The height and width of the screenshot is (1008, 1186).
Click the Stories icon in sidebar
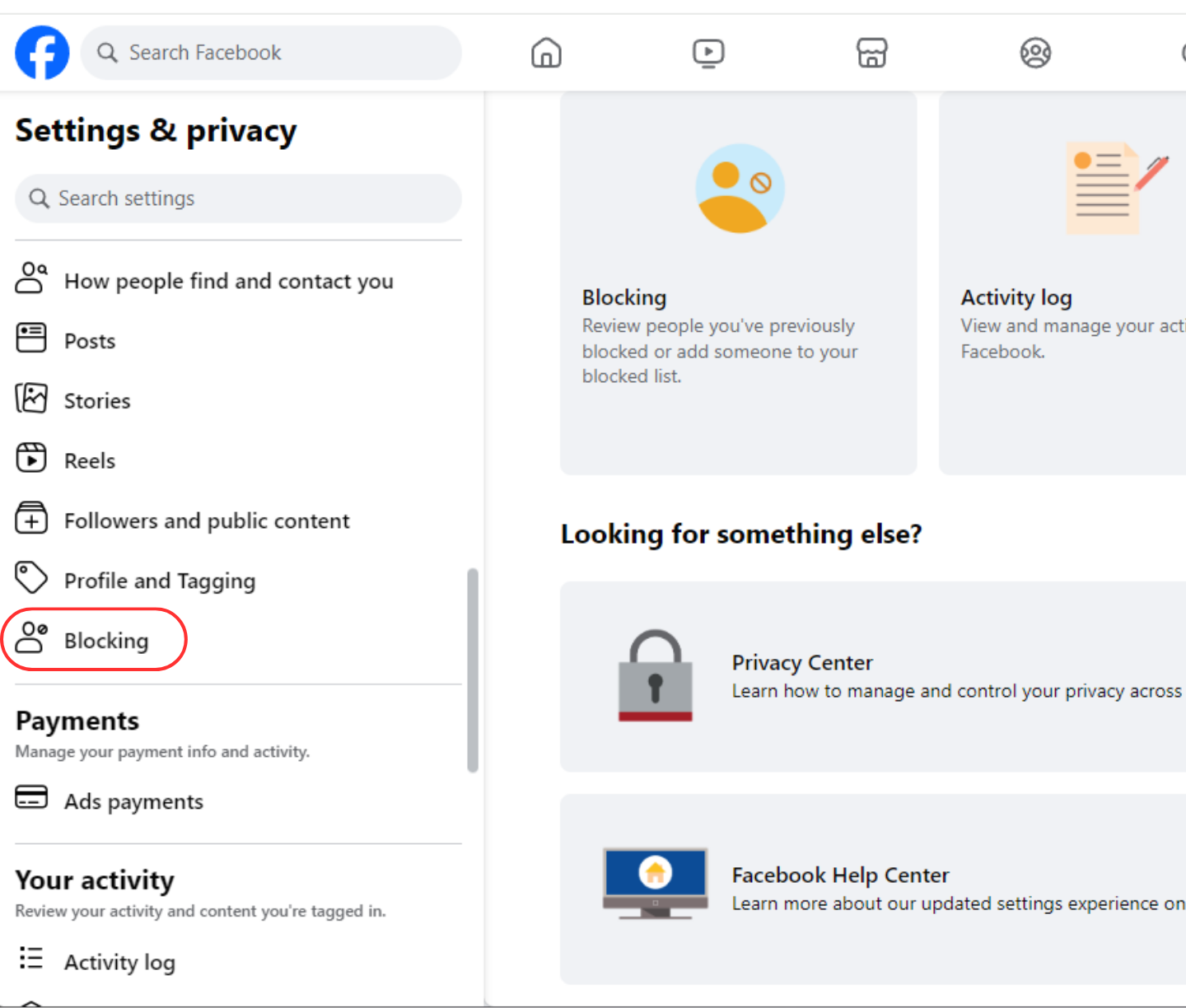point(31,398)
